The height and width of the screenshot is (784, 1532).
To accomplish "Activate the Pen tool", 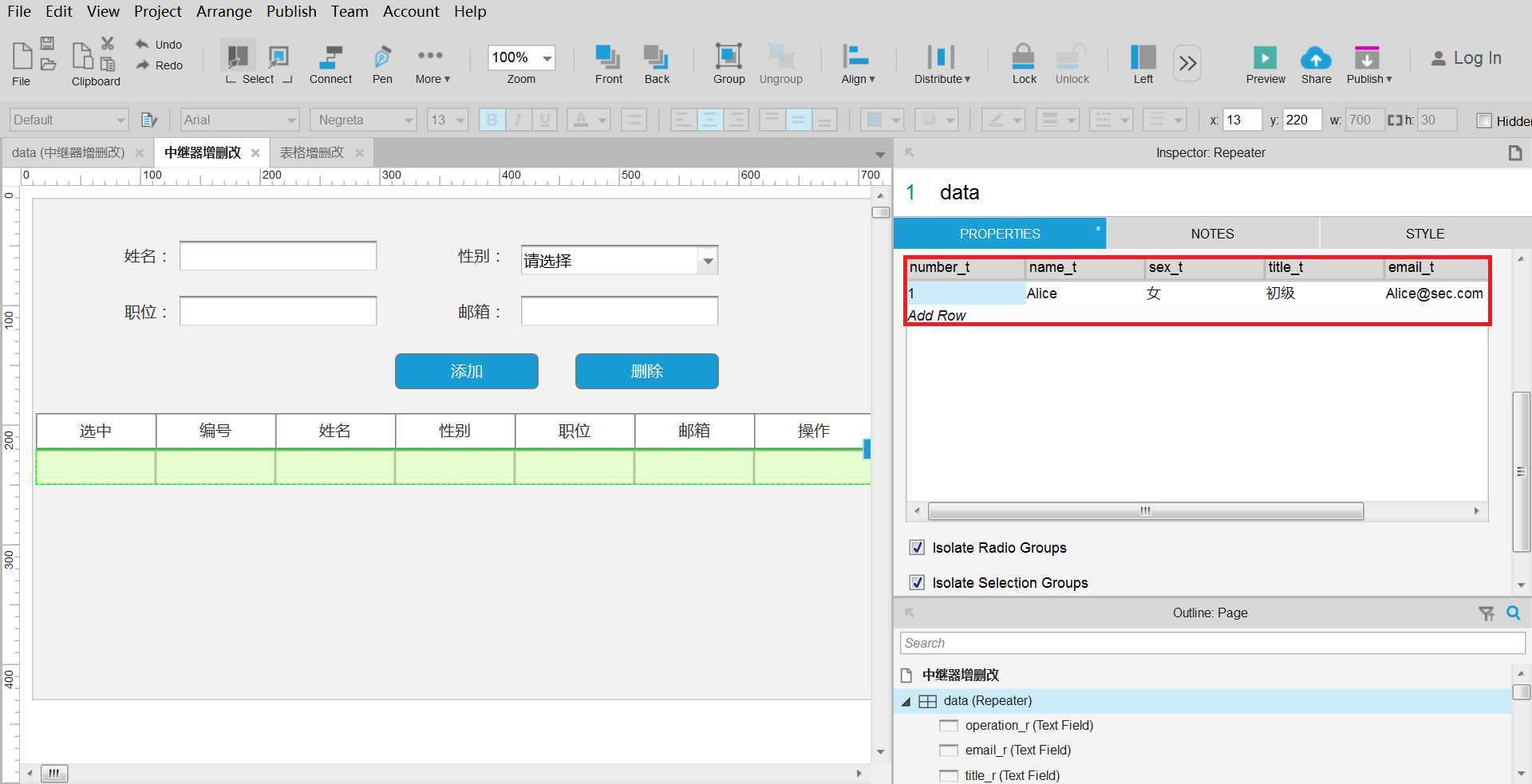I will point(382,64).
